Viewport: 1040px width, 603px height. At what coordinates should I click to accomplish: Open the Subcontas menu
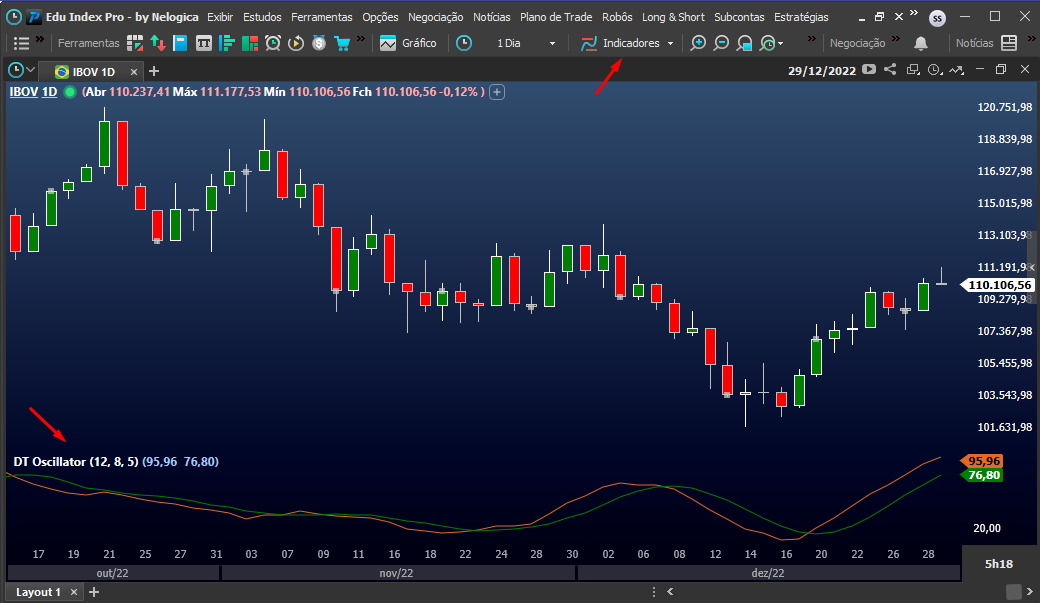click(x=739, y=17)
